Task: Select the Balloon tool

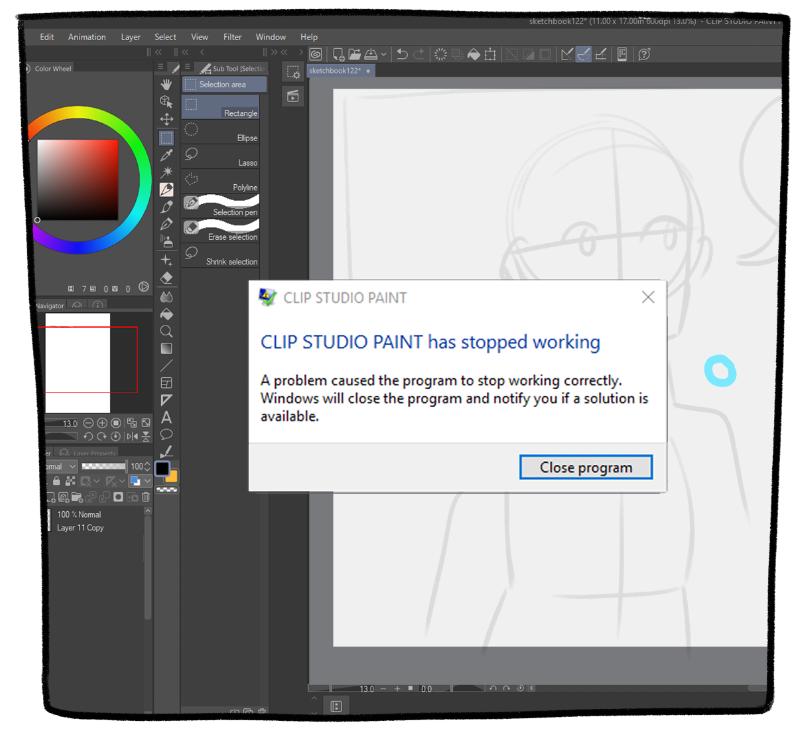Action: (166, 435)
